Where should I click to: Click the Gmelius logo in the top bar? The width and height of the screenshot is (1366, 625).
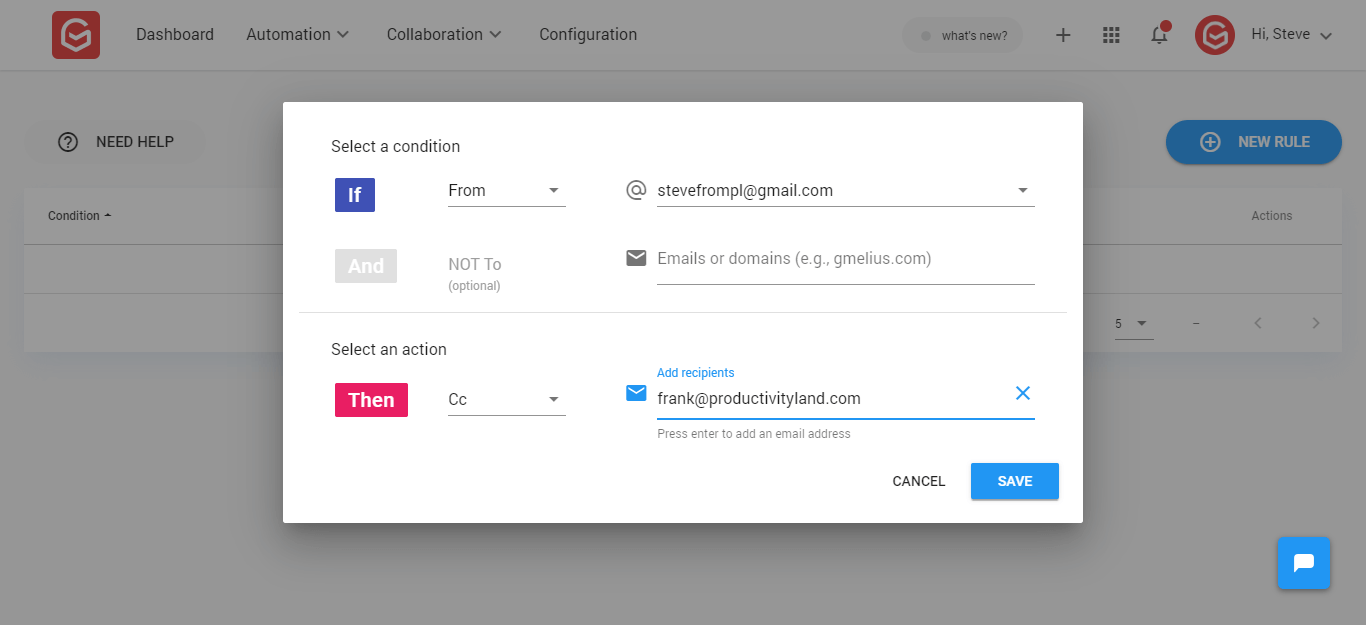pos(75,34)
